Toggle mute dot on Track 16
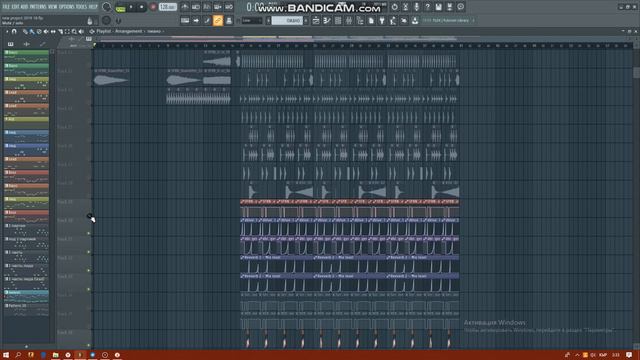Screen dimensions: 640x360 coord(89,345)
